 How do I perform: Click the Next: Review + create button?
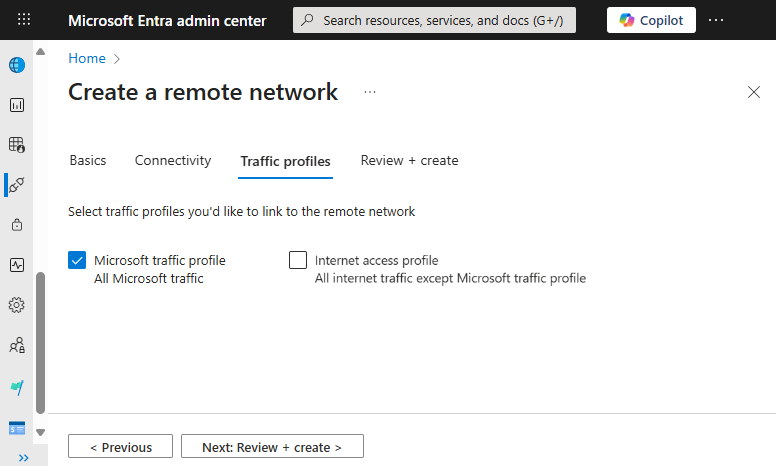point(272,447)
